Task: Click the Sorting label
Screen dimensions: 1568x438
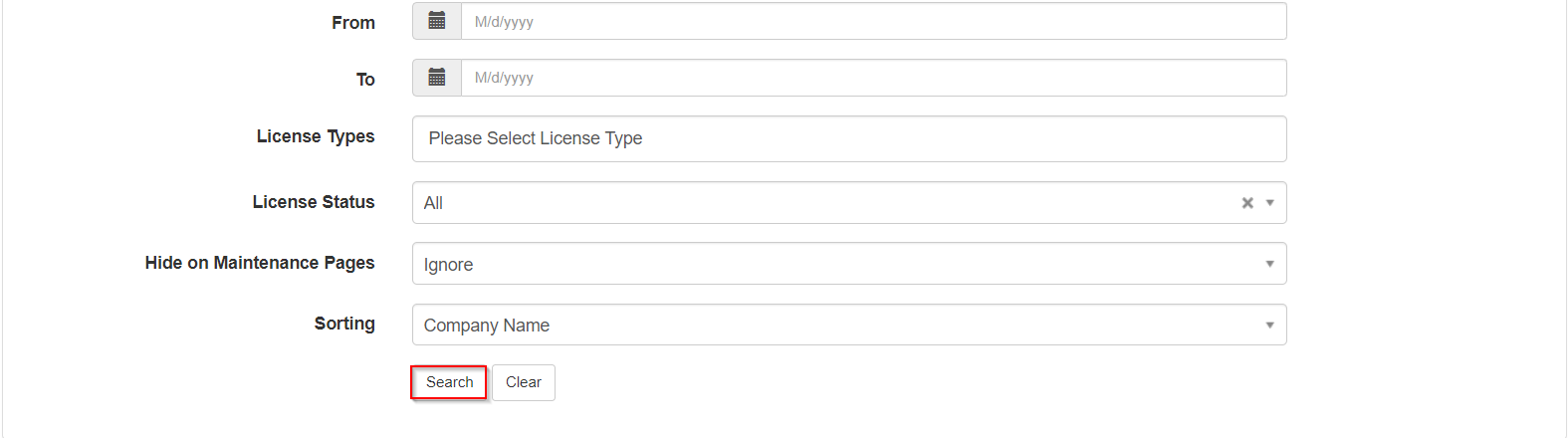Action: [344, 324]
